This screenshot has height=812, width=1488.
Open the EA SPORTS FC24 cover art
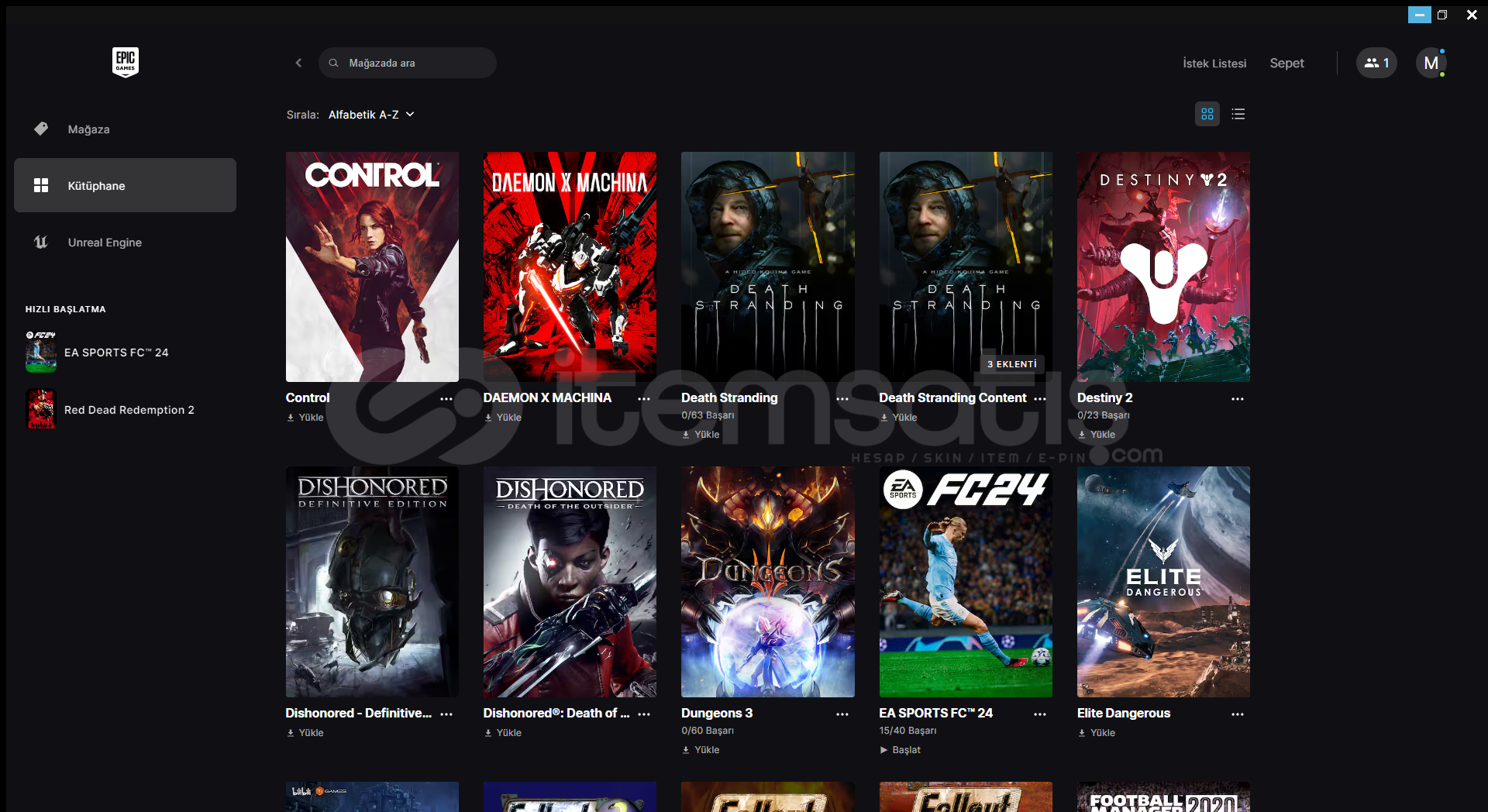966,582
